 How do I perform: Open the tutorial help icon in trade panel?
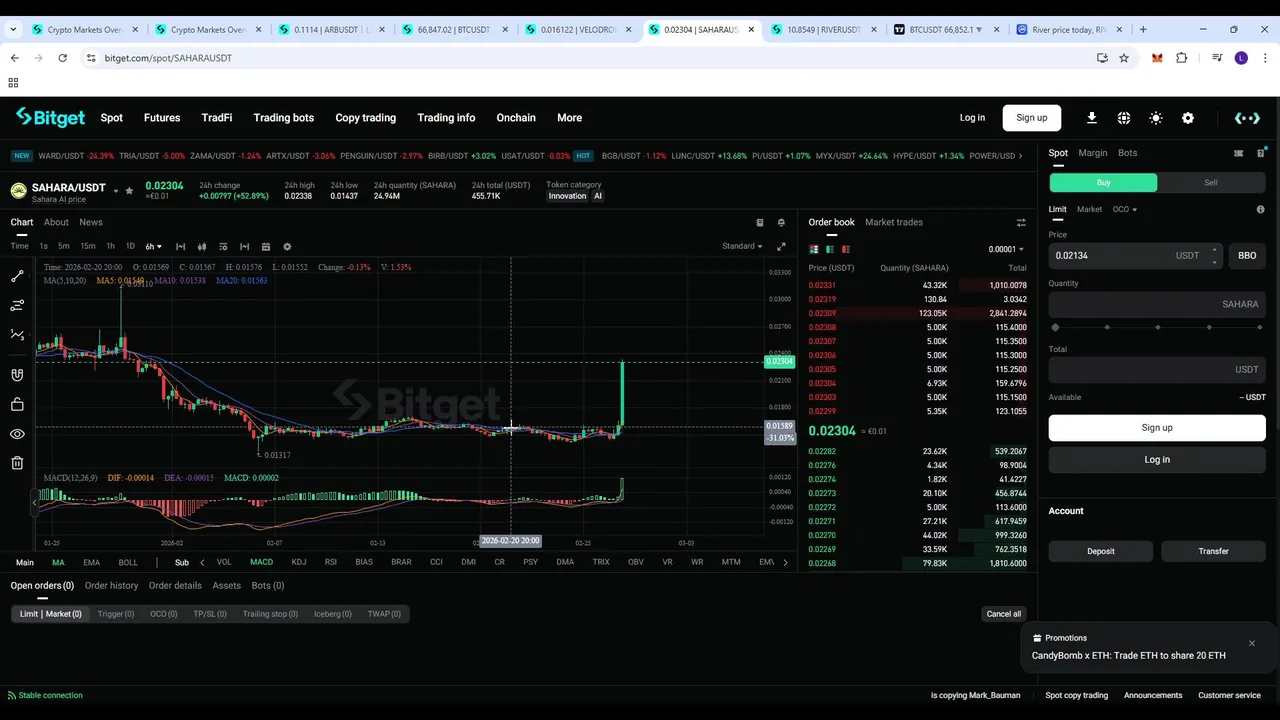(1261, 153)
